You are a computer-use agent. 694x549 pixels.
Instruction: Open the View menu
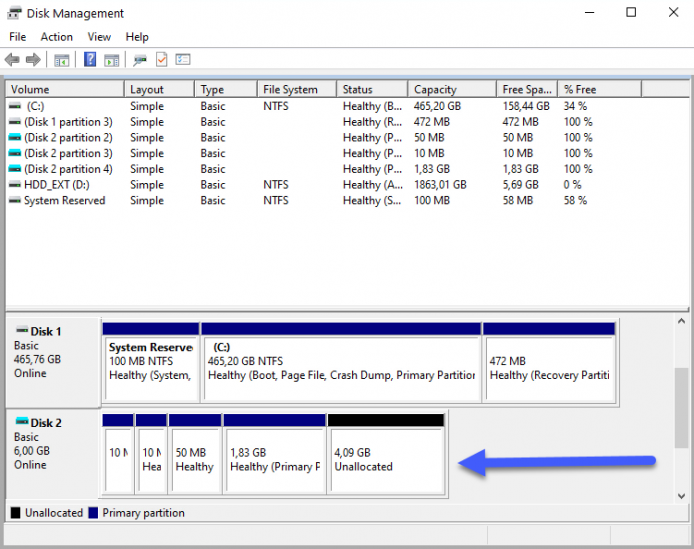pyautogui.click(x=99, y=37)
